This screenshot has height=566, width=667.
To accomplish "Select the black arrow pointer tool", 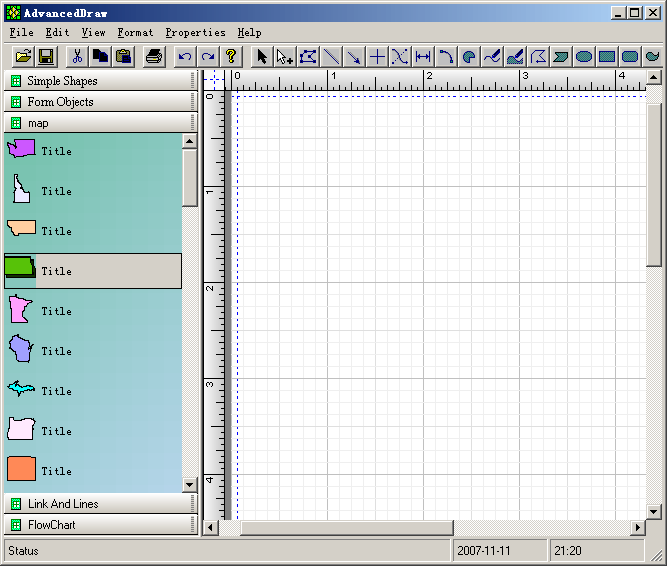I will click(262, 56).
